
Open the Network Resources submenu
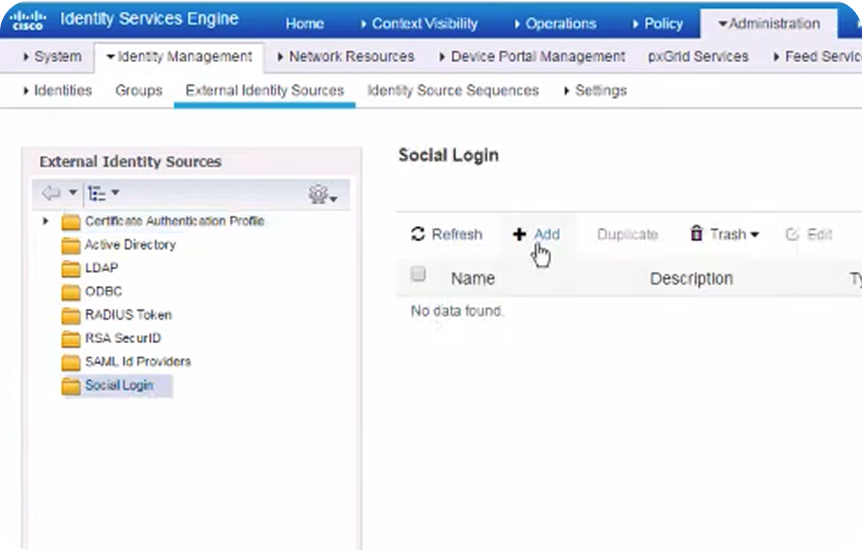click(x=346, y=57)
